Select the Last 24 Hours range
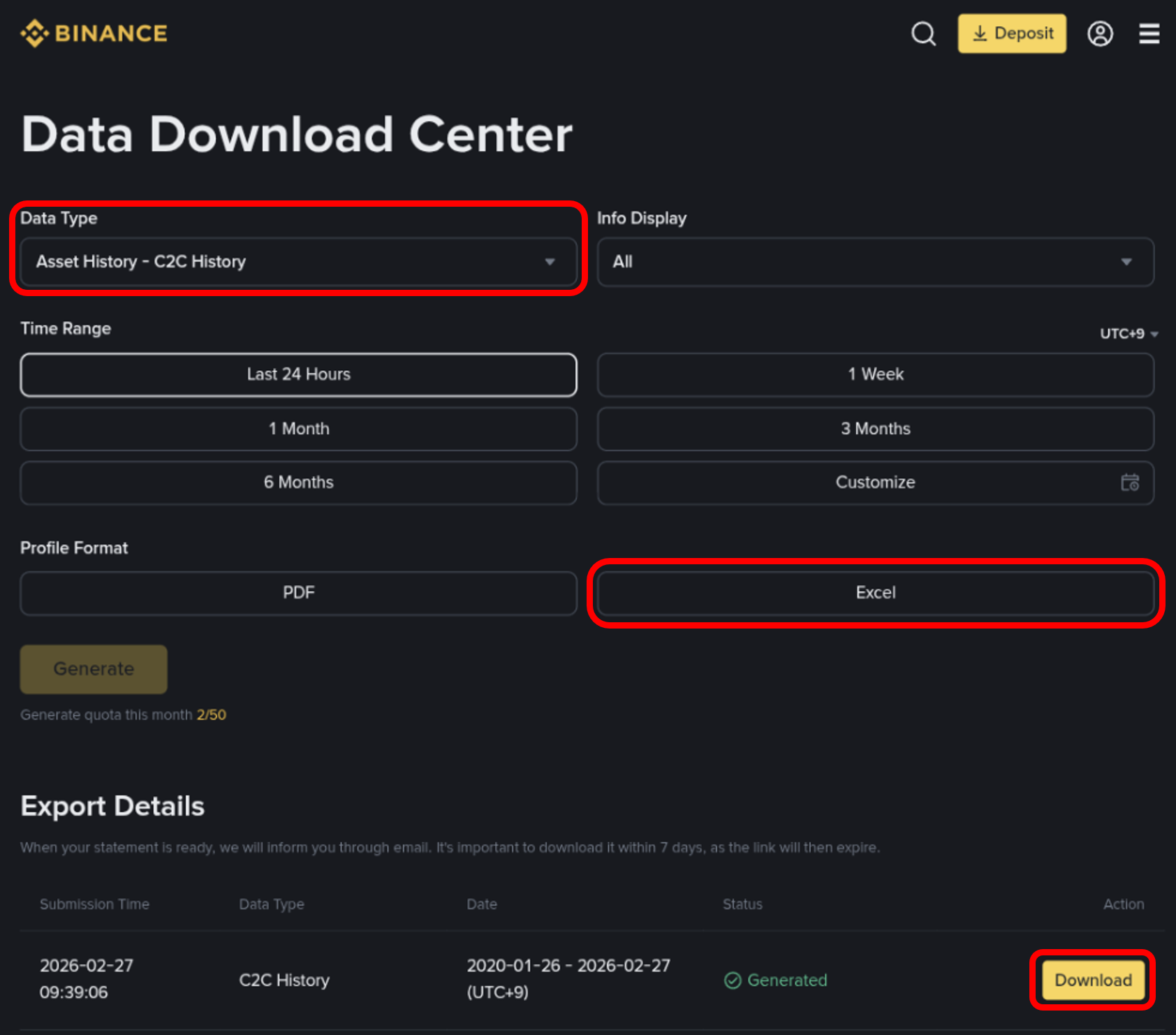The height and width of the screenshot is (1035, 1176). click(x=299, y=374)
